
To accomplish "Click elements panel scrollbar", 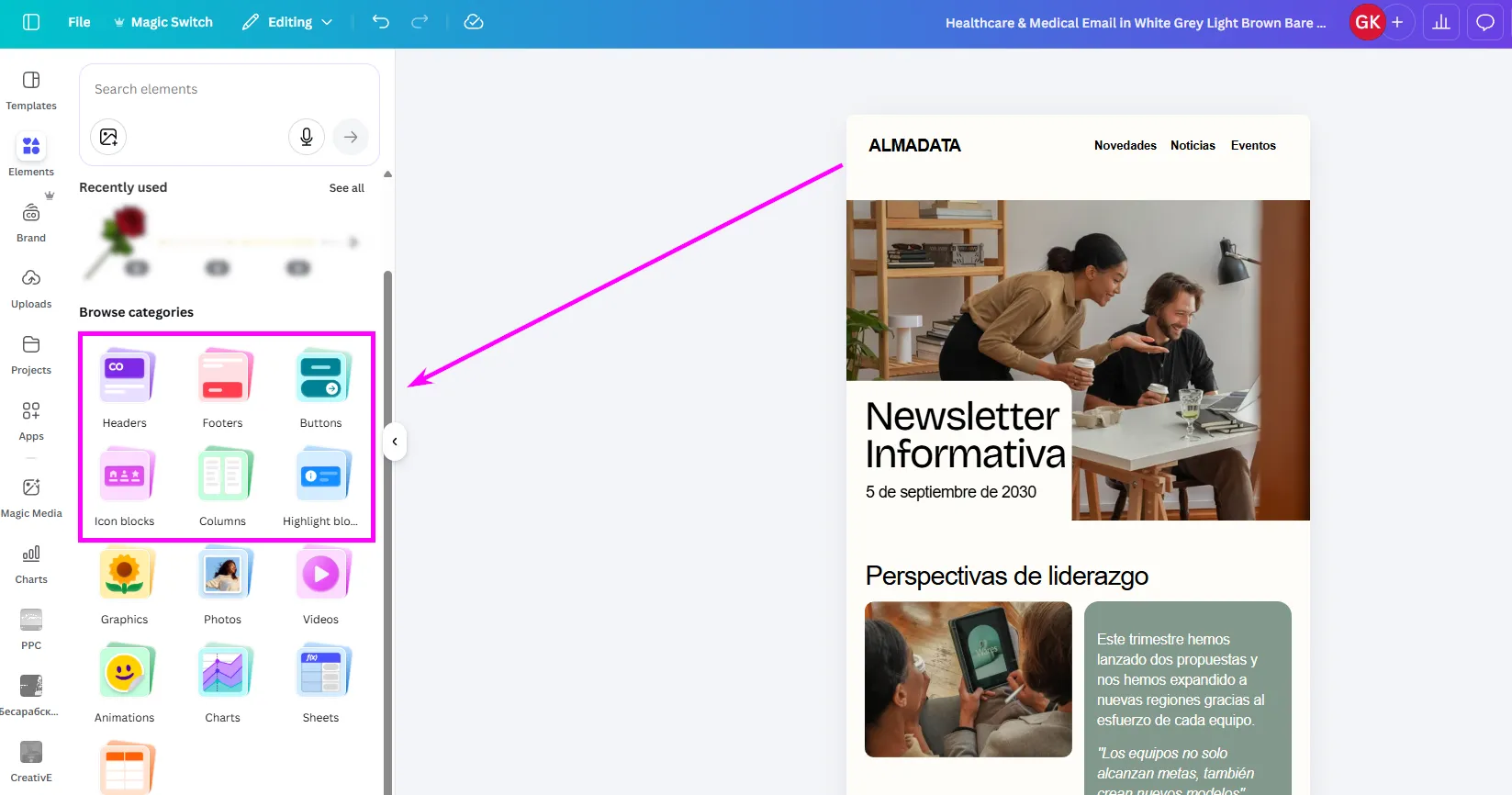I will 387,532.
